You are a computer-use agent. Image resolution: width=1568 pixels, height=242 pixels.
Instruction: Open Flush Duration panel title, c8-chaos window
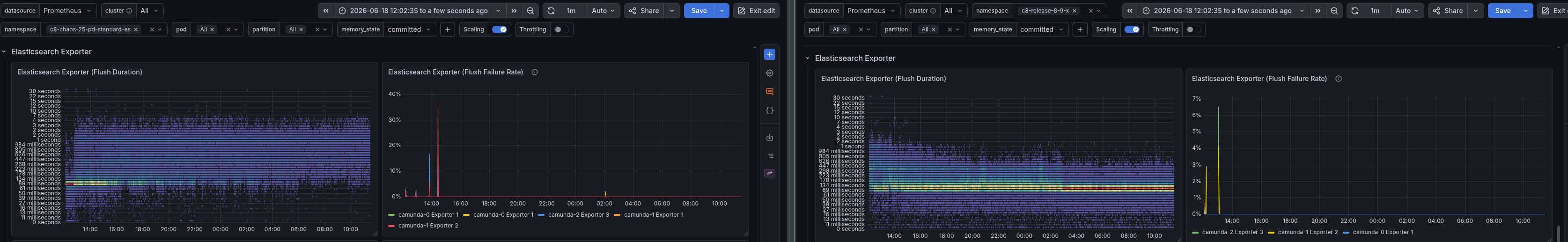(80, 73)
